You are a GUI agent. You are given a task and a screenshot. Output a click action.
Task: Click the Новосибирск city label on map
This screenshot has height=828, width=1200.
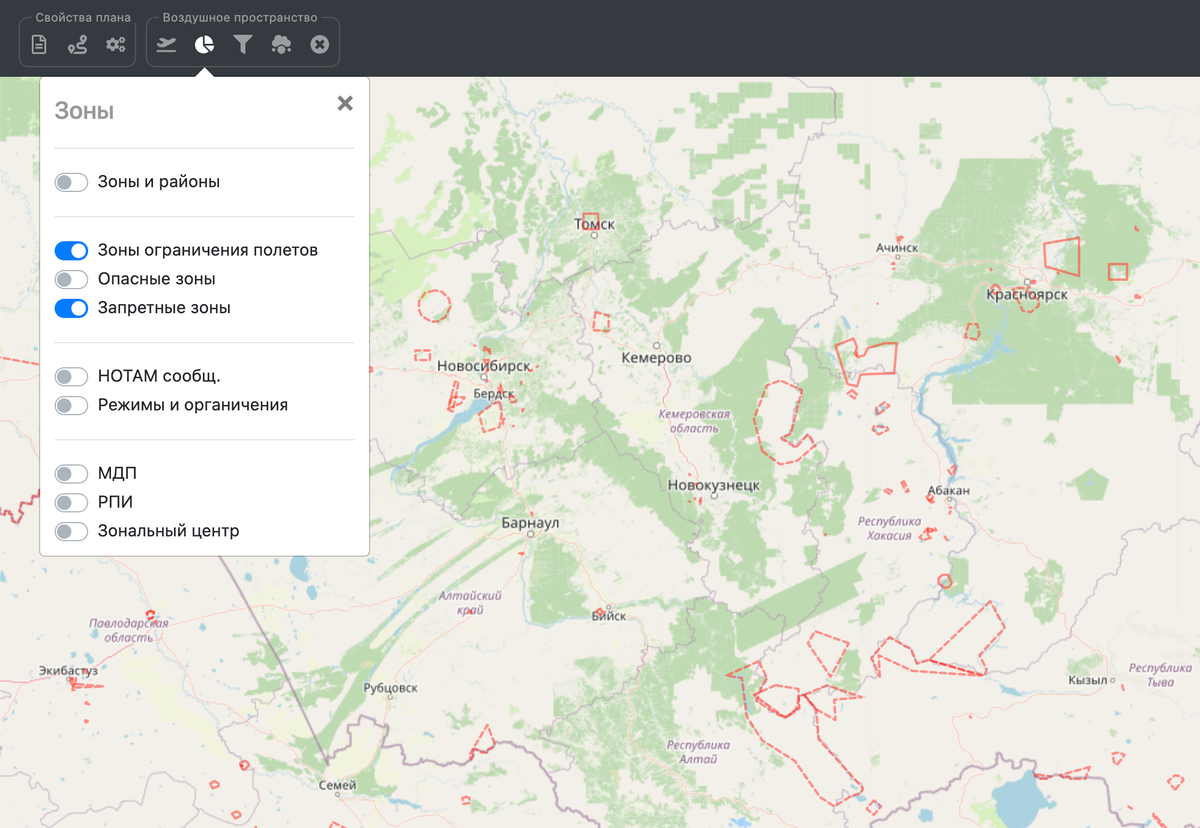click(x=483, y=367)
